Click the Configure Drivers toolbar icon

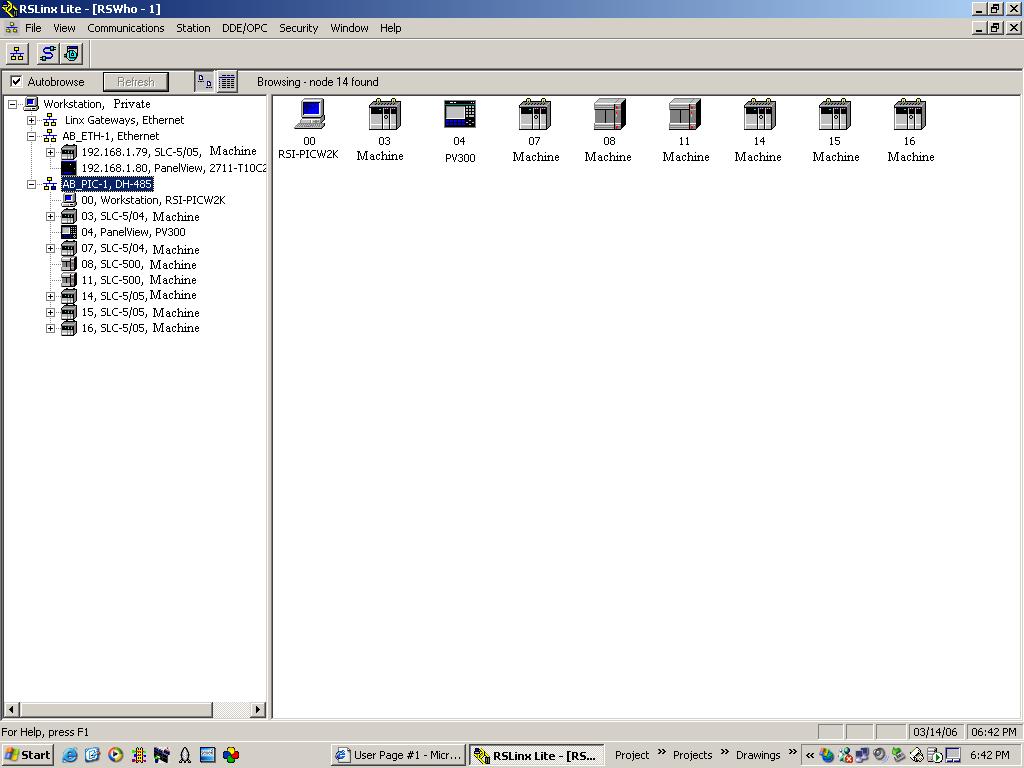47,54
